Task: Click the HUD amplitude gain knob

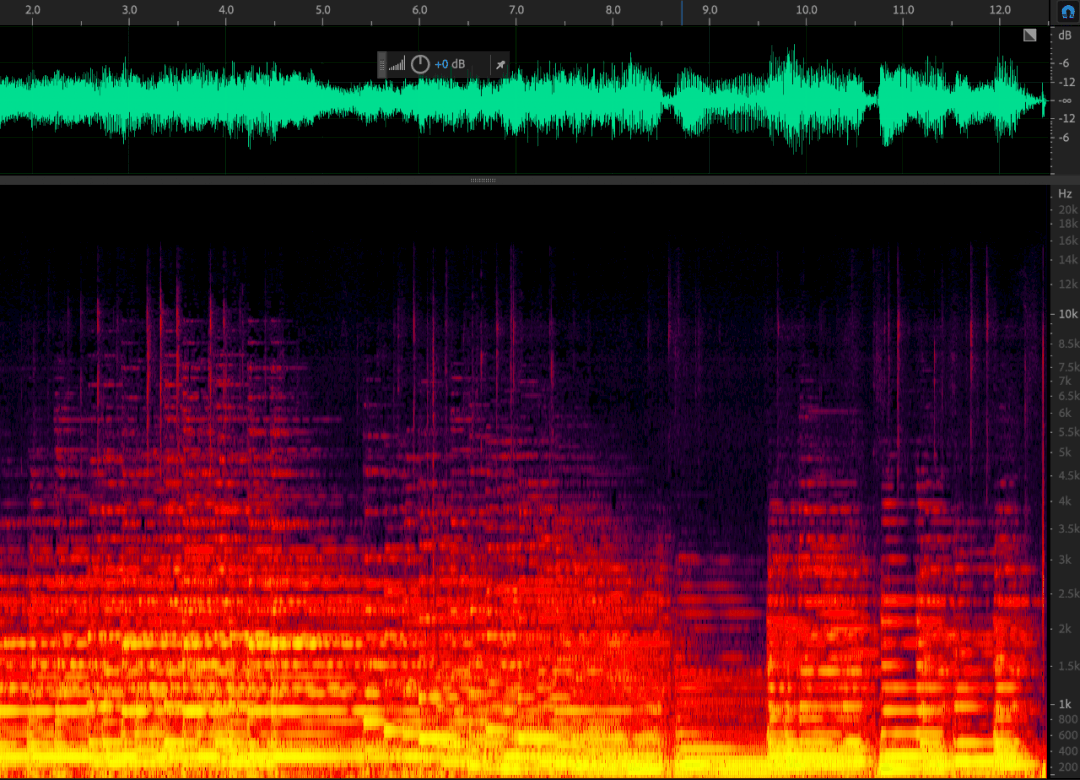Action: click(420, 64)
